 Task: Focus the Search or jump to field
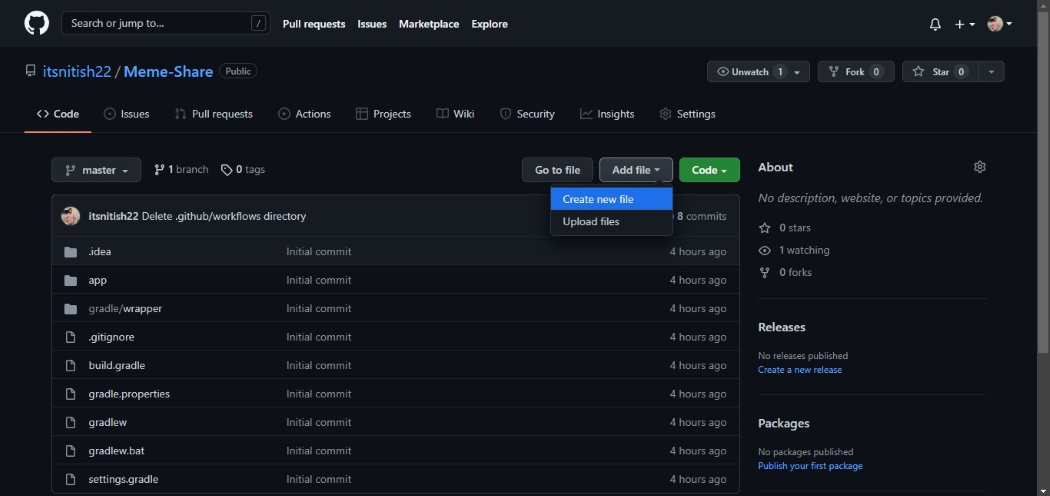pos(165,23)
